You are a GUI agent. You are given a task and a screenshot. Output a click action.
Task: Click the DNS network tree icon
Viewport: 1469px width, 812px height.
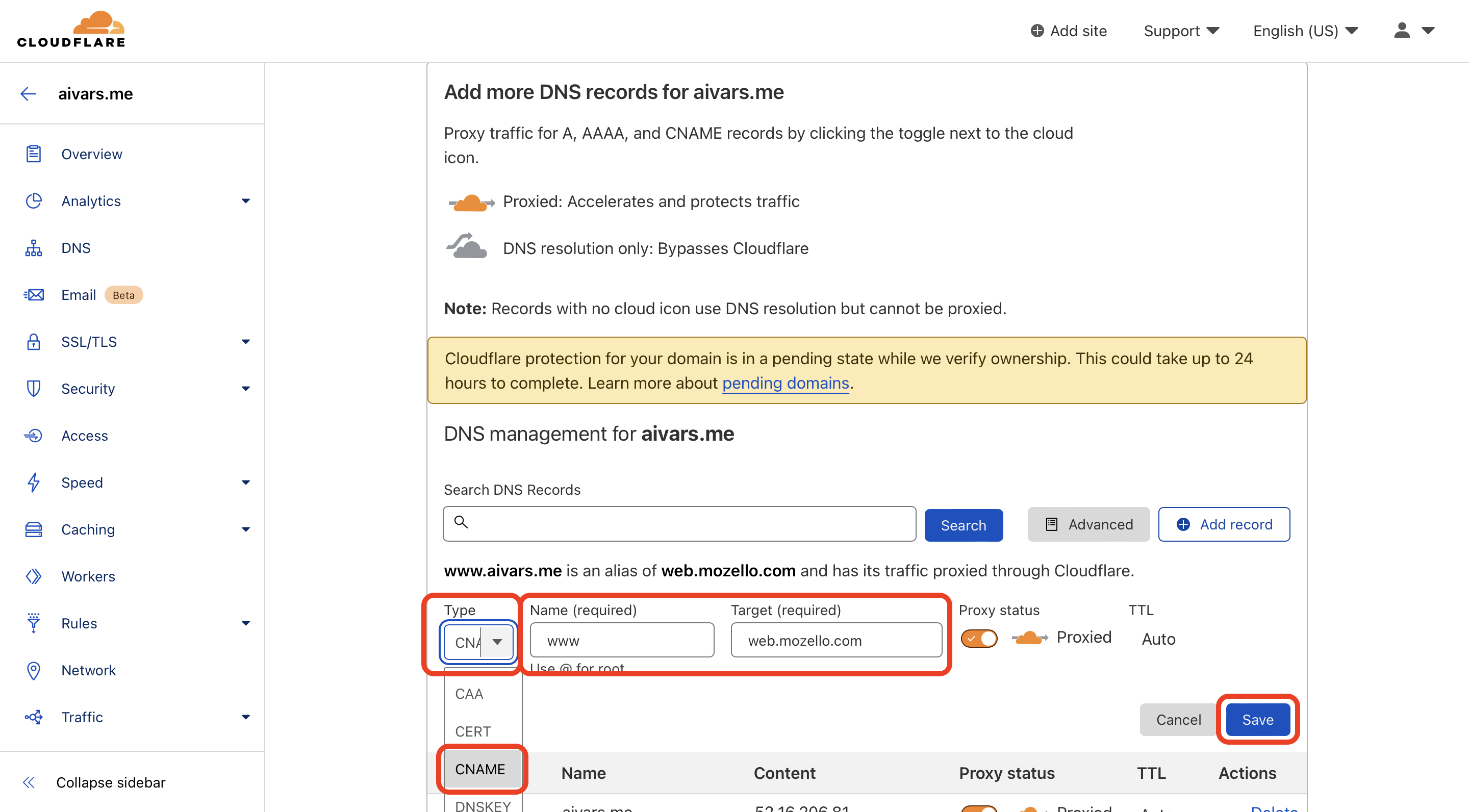coord(34,248)
